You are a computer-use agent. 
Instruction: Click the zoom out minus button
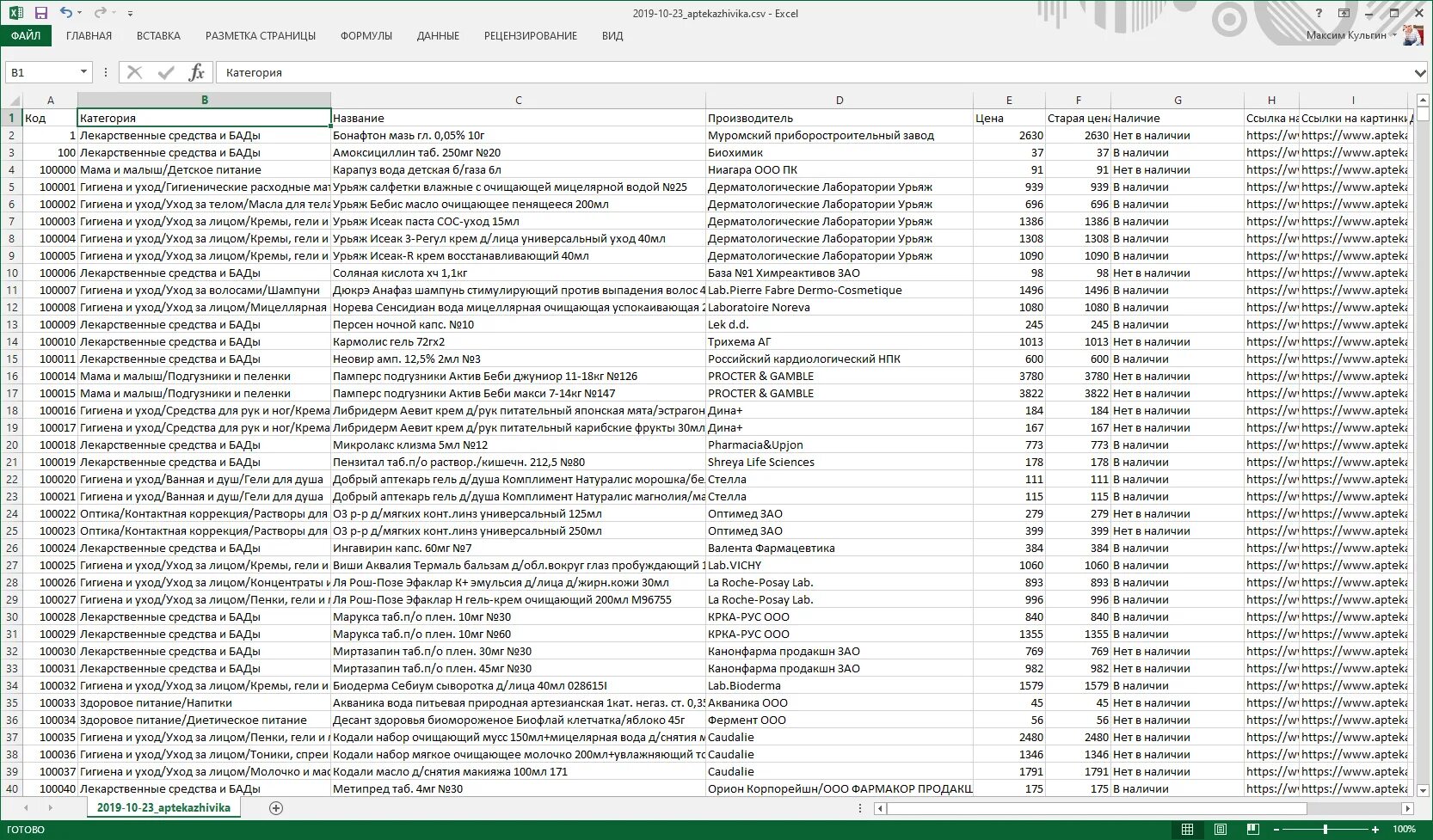1276,829
